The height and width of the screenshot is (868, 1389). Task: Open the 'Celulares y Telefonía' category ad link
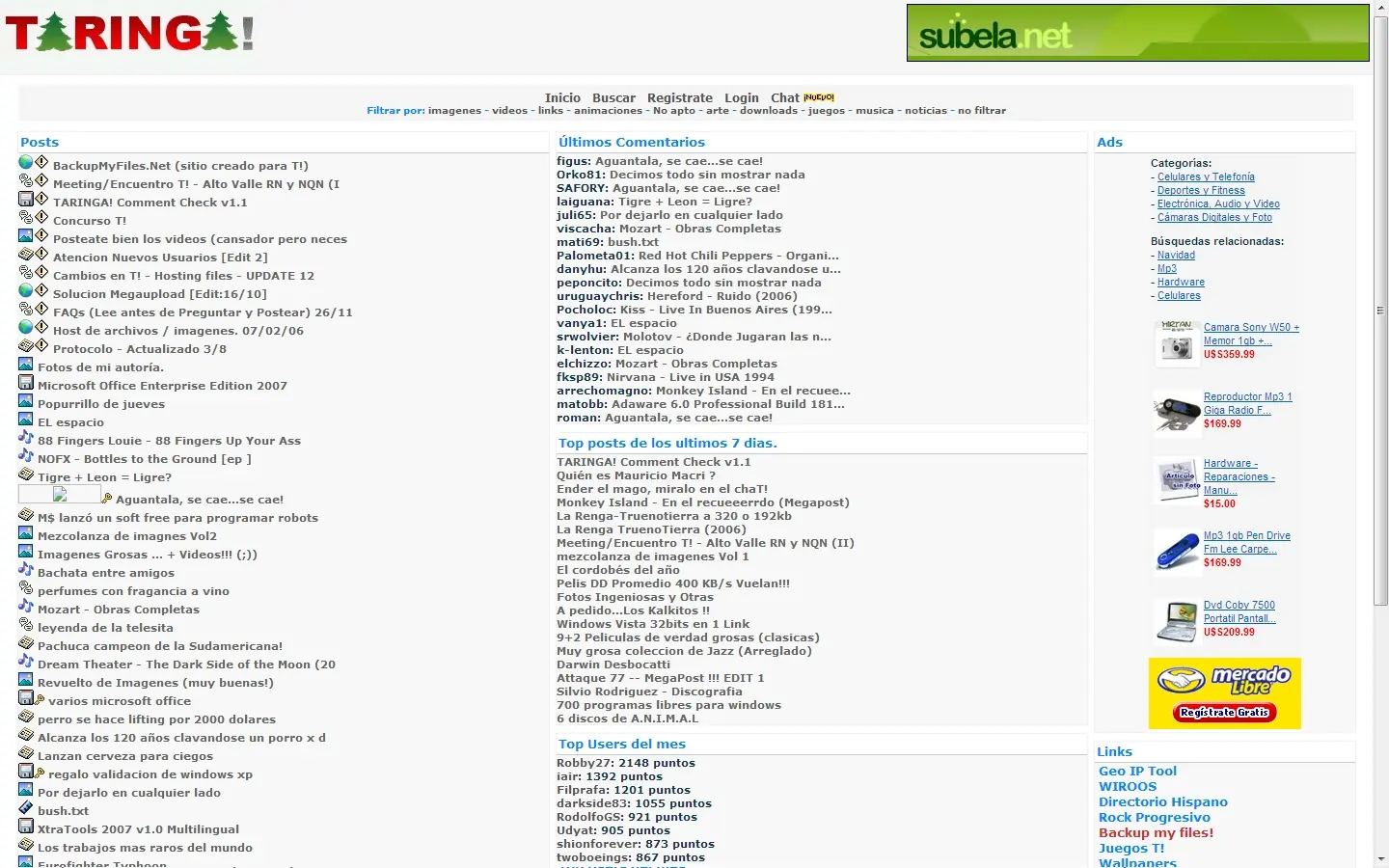[1206, 176]
